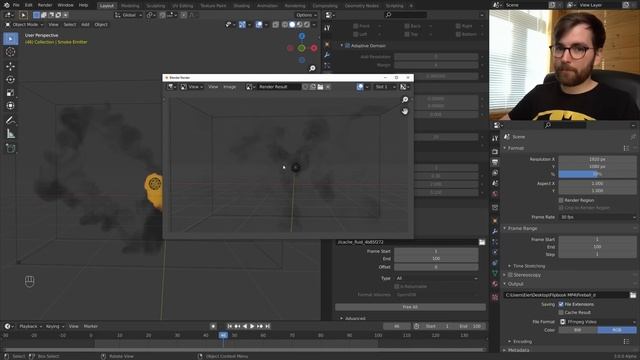Viewport: 640px width, 360px height.
Task: Select the BW color mode button
Action: [578, 330]
